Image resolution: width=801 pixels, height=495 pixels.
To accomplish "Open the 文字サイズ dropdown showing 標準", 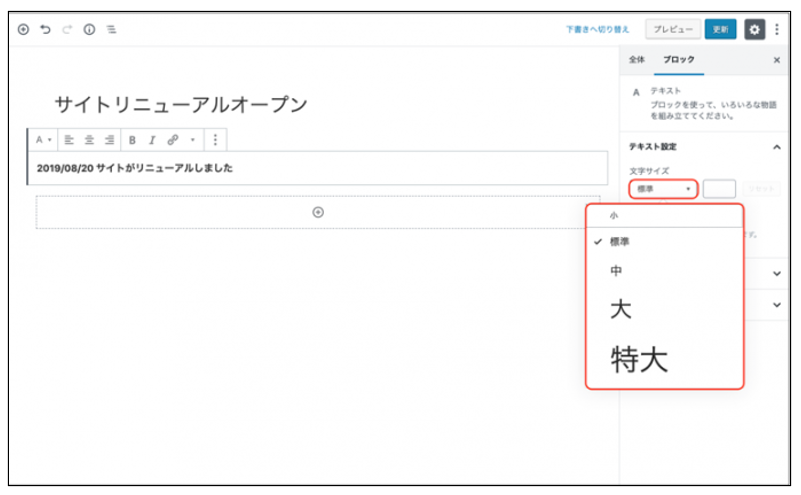I will pyautogui.click(x=663, y=189).
